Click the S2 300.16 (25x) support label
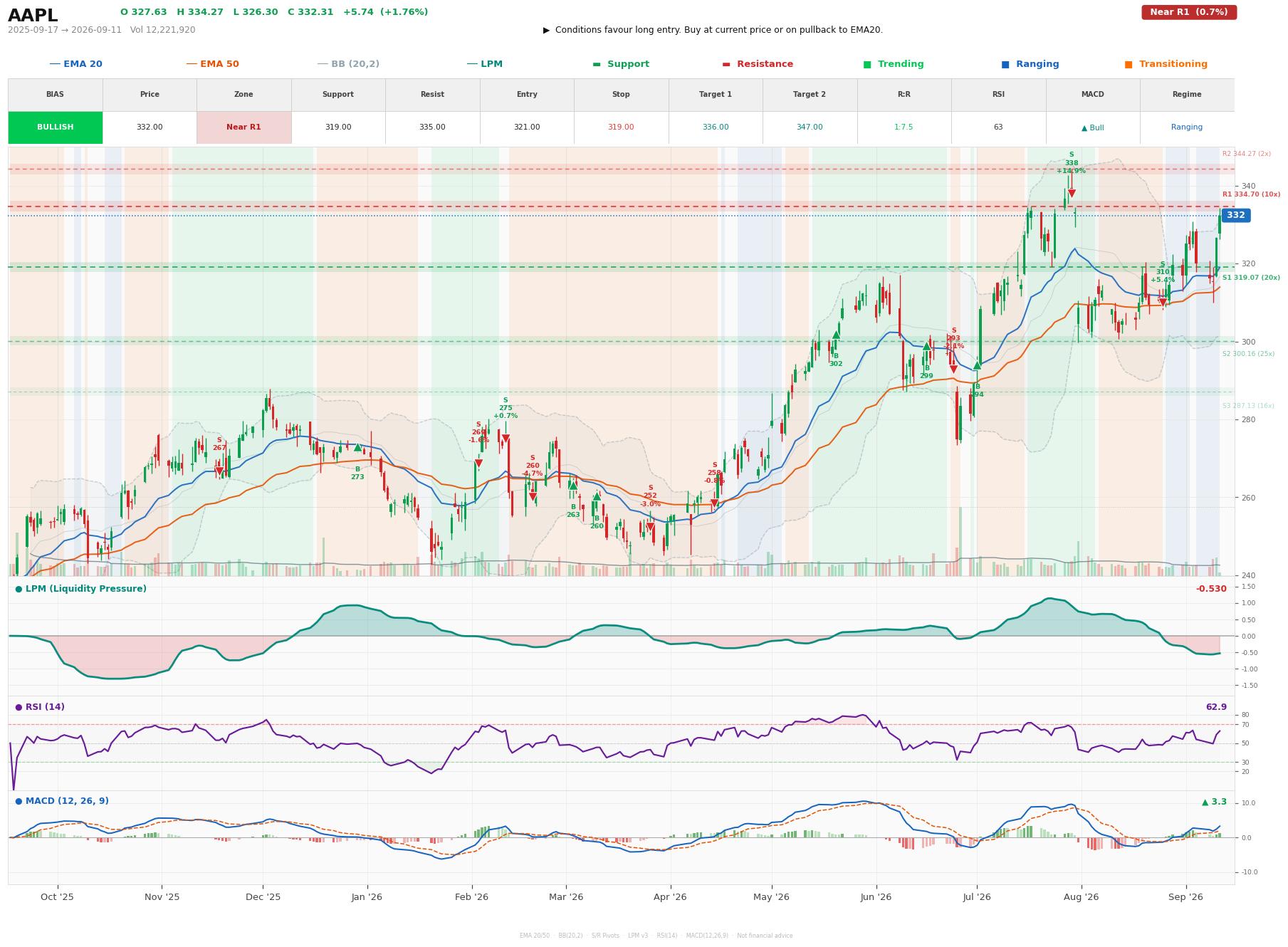Screen dimensions: 1288x947 pyautogui.click(x=1248, y=354)
